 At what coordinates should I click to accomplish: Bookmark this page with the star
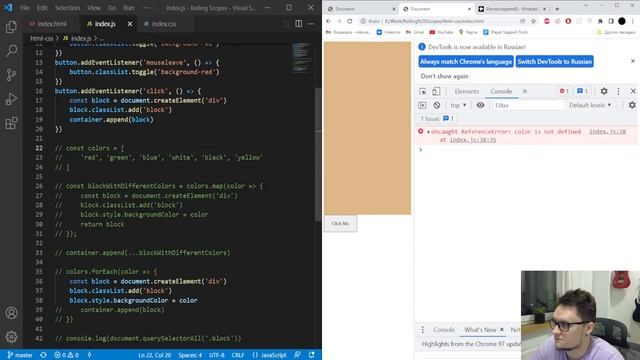[533, 21]
